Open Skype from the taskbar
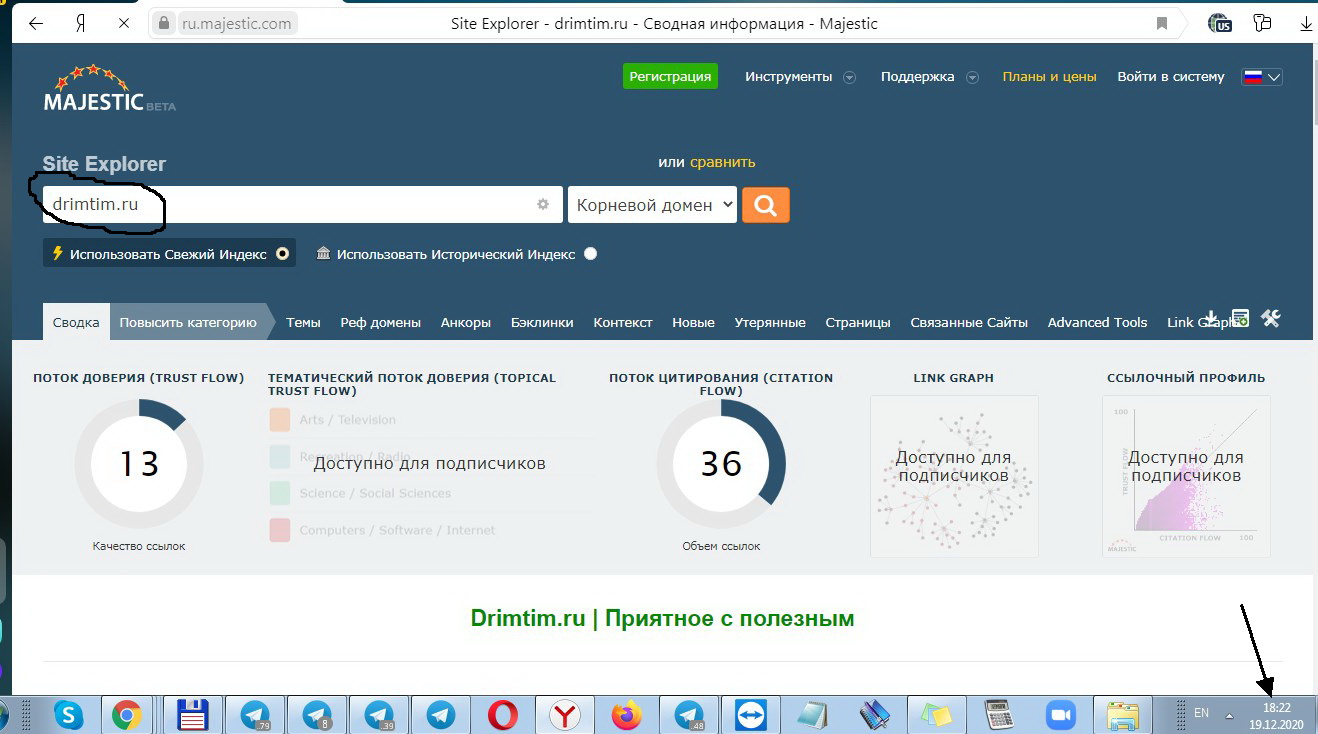Image resolution: width=1318 pixels, height=734 pixels. (69, 715)
